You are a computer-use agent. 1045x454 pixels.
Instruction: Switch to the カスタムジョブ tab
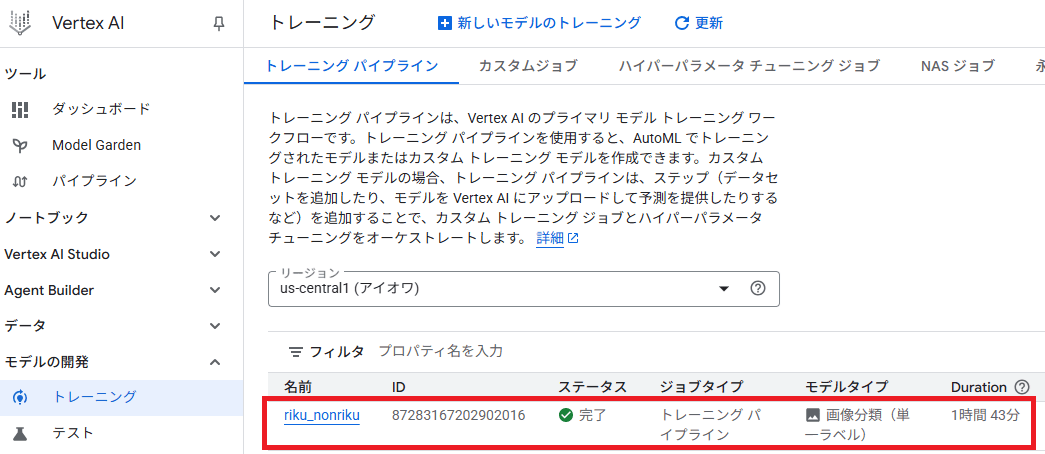528,66
